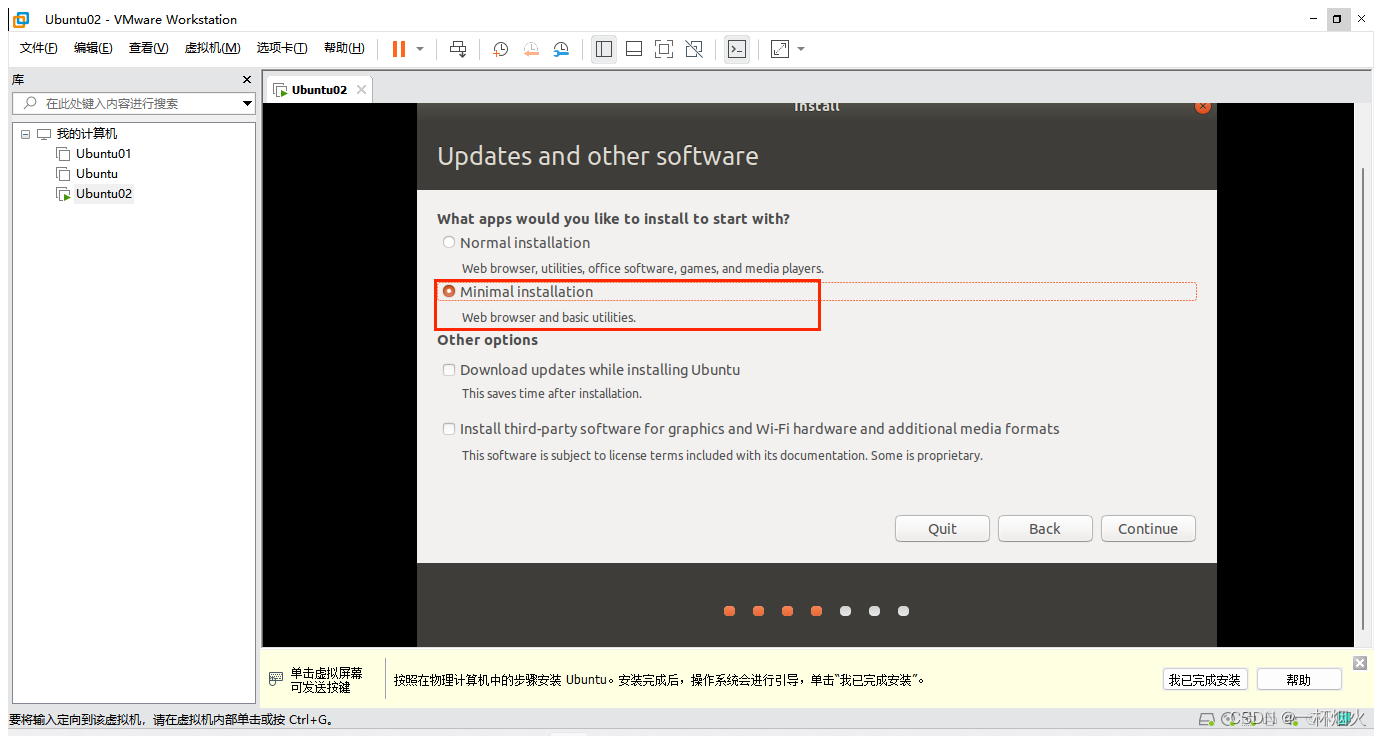Toggle the library sidebar view icon
The image size is (1382, 736).
604,49
